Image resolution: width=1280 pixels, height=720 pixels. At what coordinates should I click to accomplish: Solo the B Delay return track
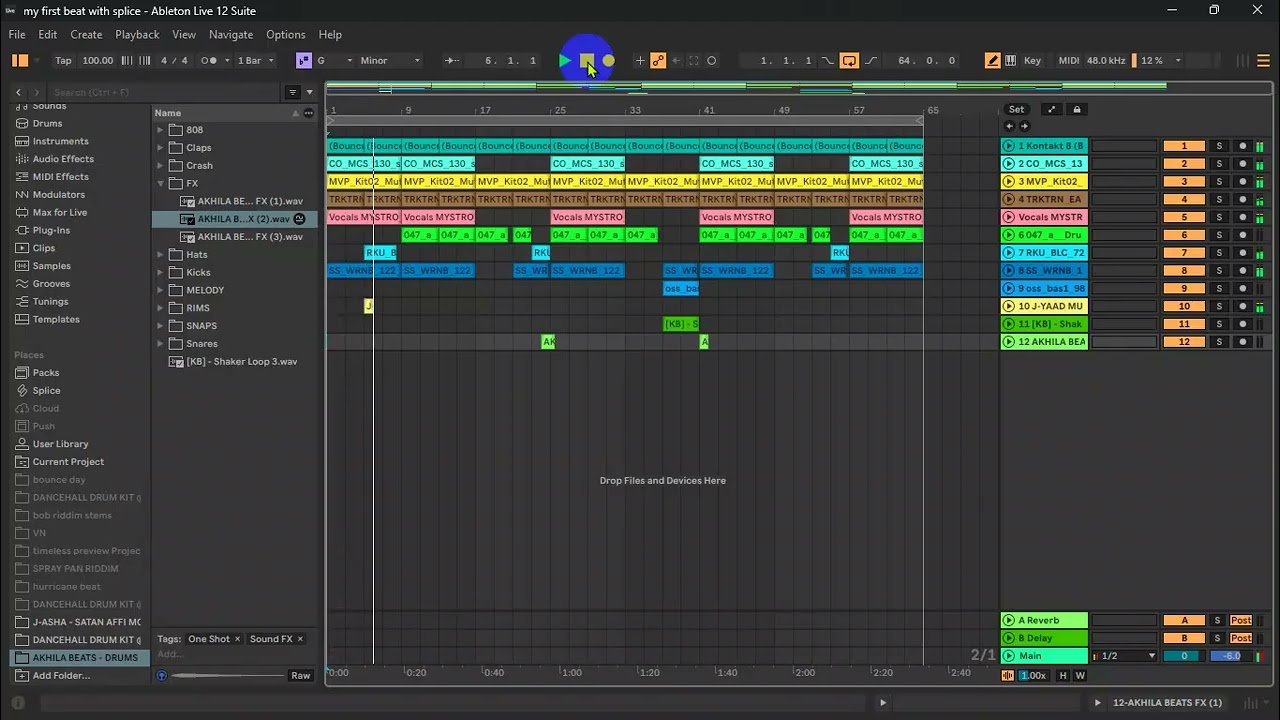coord(1218,638)
